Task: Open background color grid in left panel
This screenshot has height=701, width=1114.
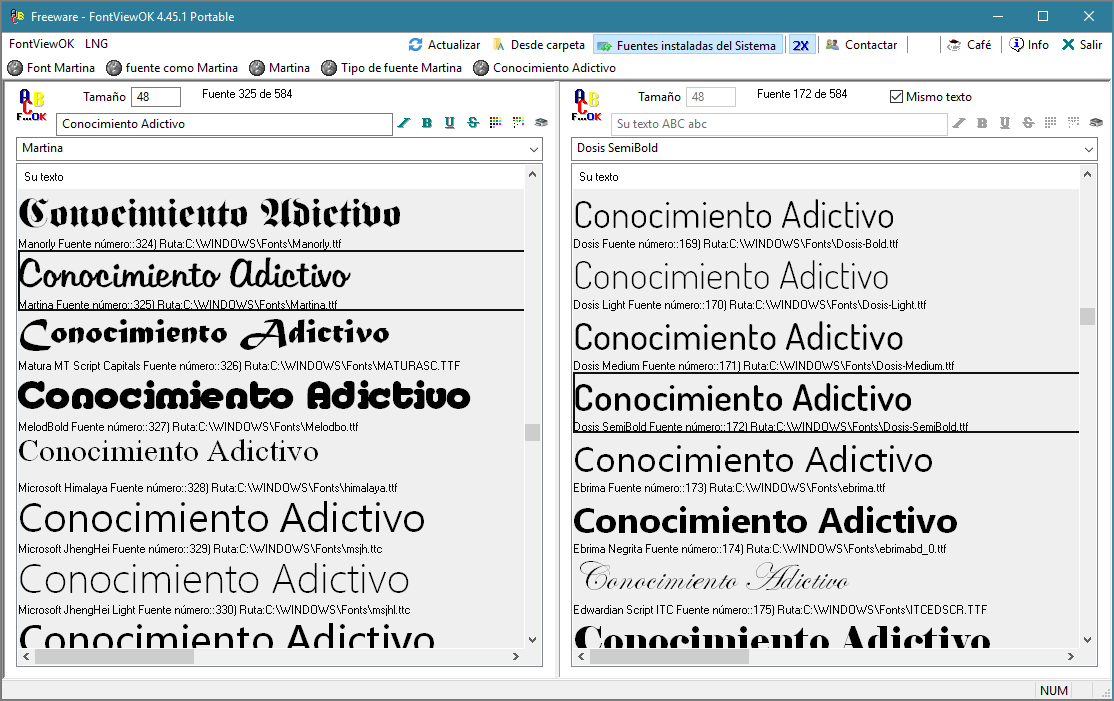Action: tap(519, 122)
